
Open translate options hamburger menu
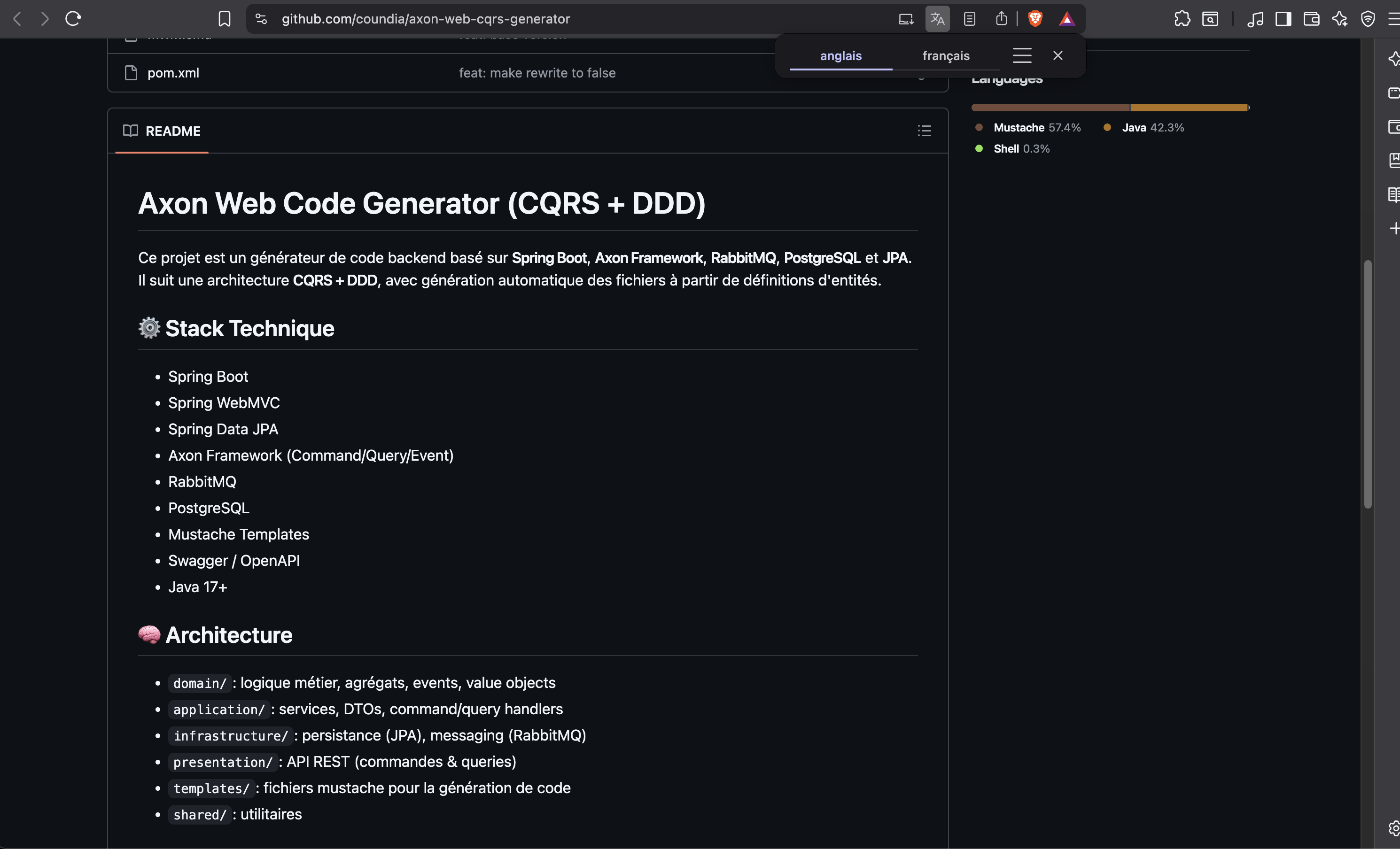(x=1022, y=56)
